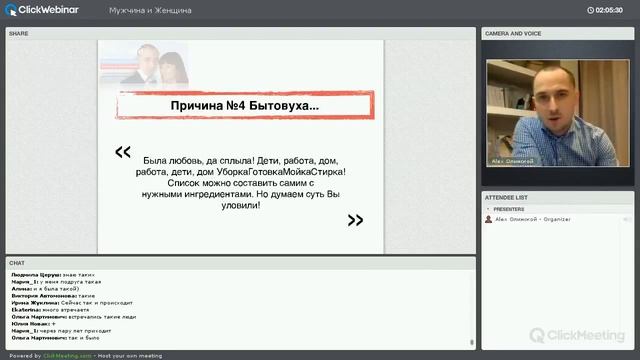Click the slide paragraph starting 'Была любовь'

tap(241, 183)
